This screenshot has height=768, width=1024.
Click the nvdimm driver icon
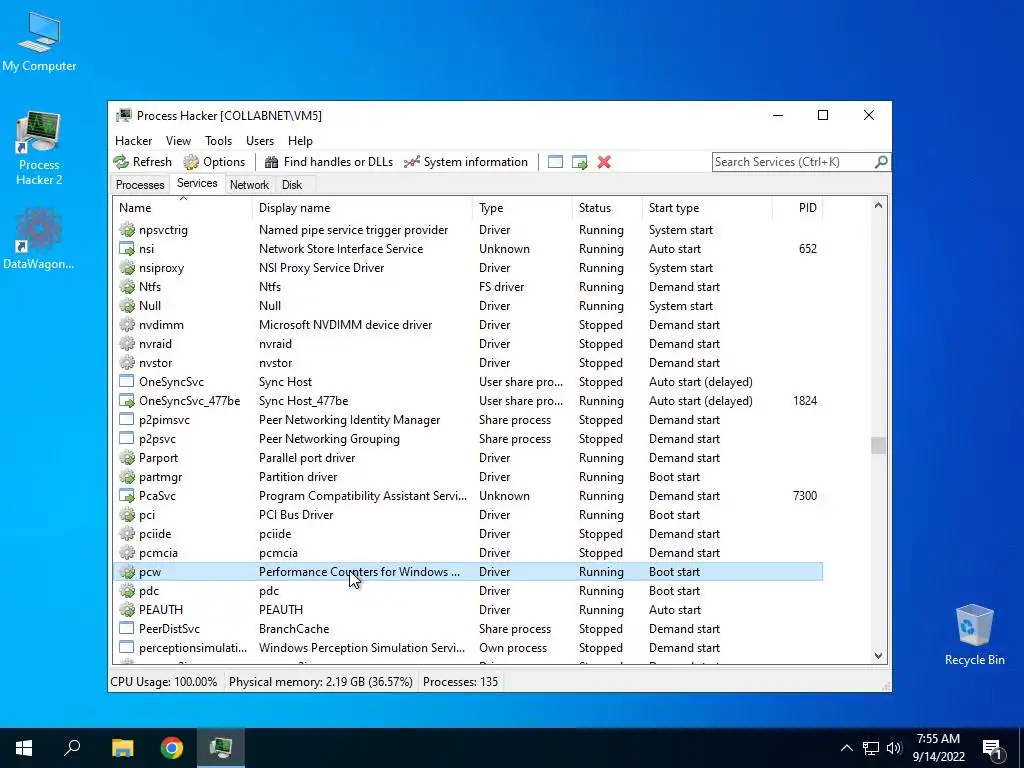point(127,325)
